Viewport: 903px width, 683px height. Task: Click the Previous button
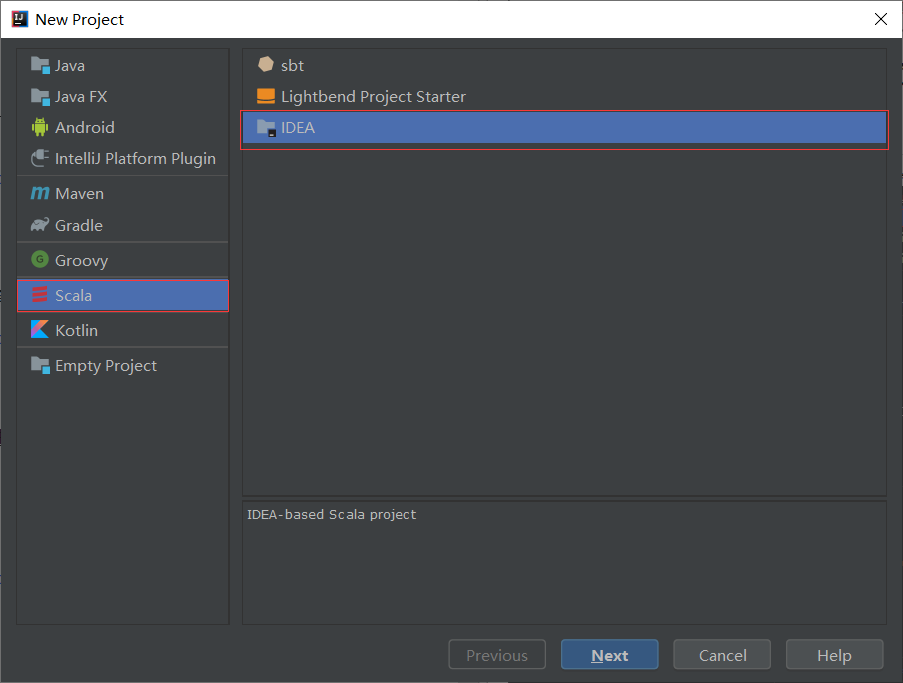click(497, 655)
